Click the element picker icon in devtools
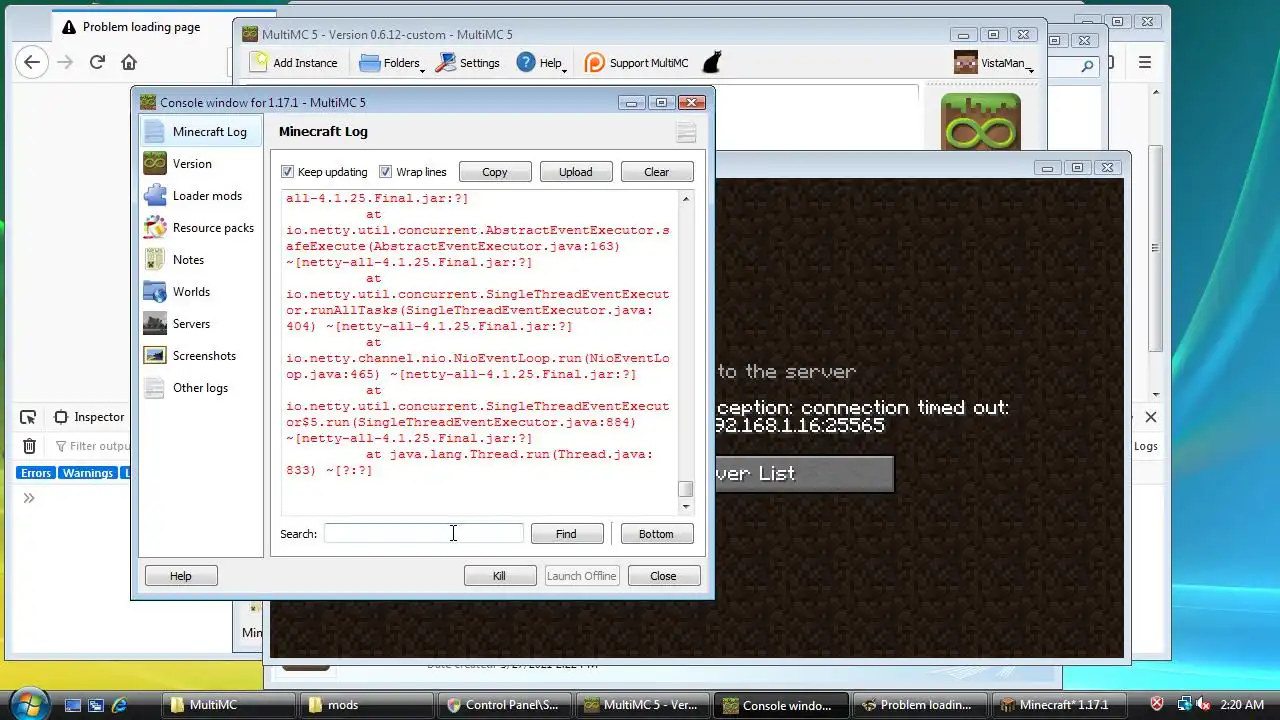Screen dimensions: 1280x720 (x=28, y=417)
